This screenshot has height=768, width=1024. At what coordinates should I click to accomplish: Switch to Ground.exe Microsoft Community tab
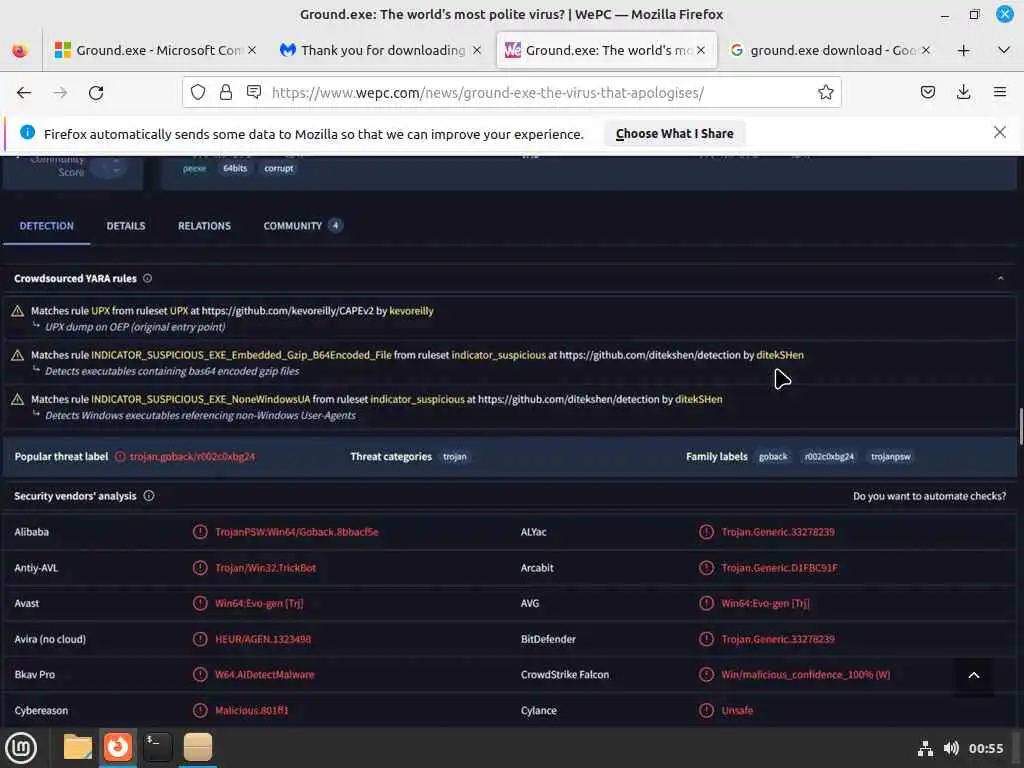[149, 50]
